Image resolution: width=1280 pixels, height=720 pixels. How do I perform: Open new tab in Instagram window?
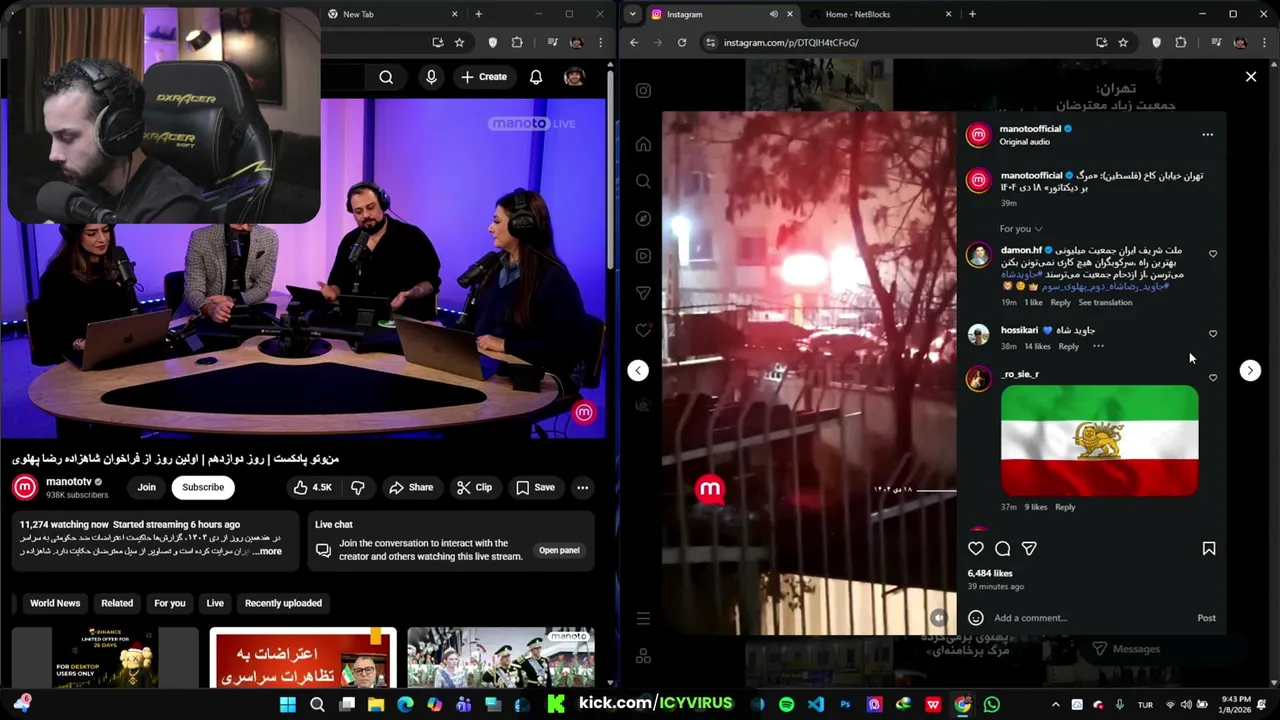pyautogui.click(x=972, y=14)
